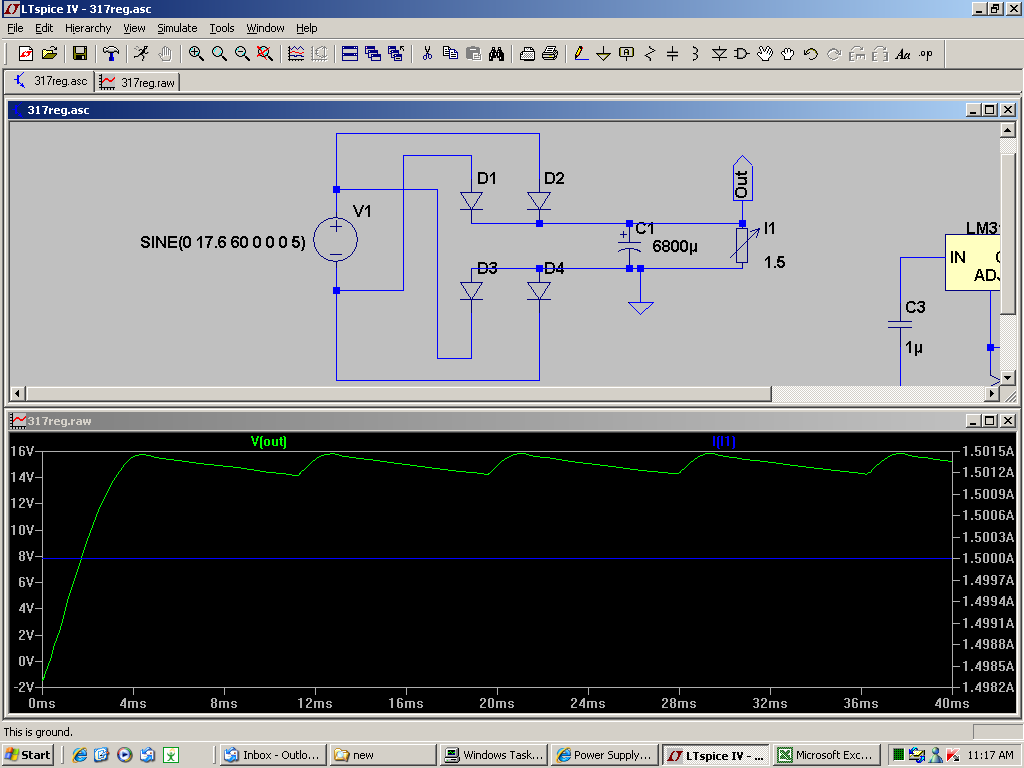This screenshot has height=768, width=1024.
Task: Click the Cut scissors icon
Action: click(x=427, y=54)
